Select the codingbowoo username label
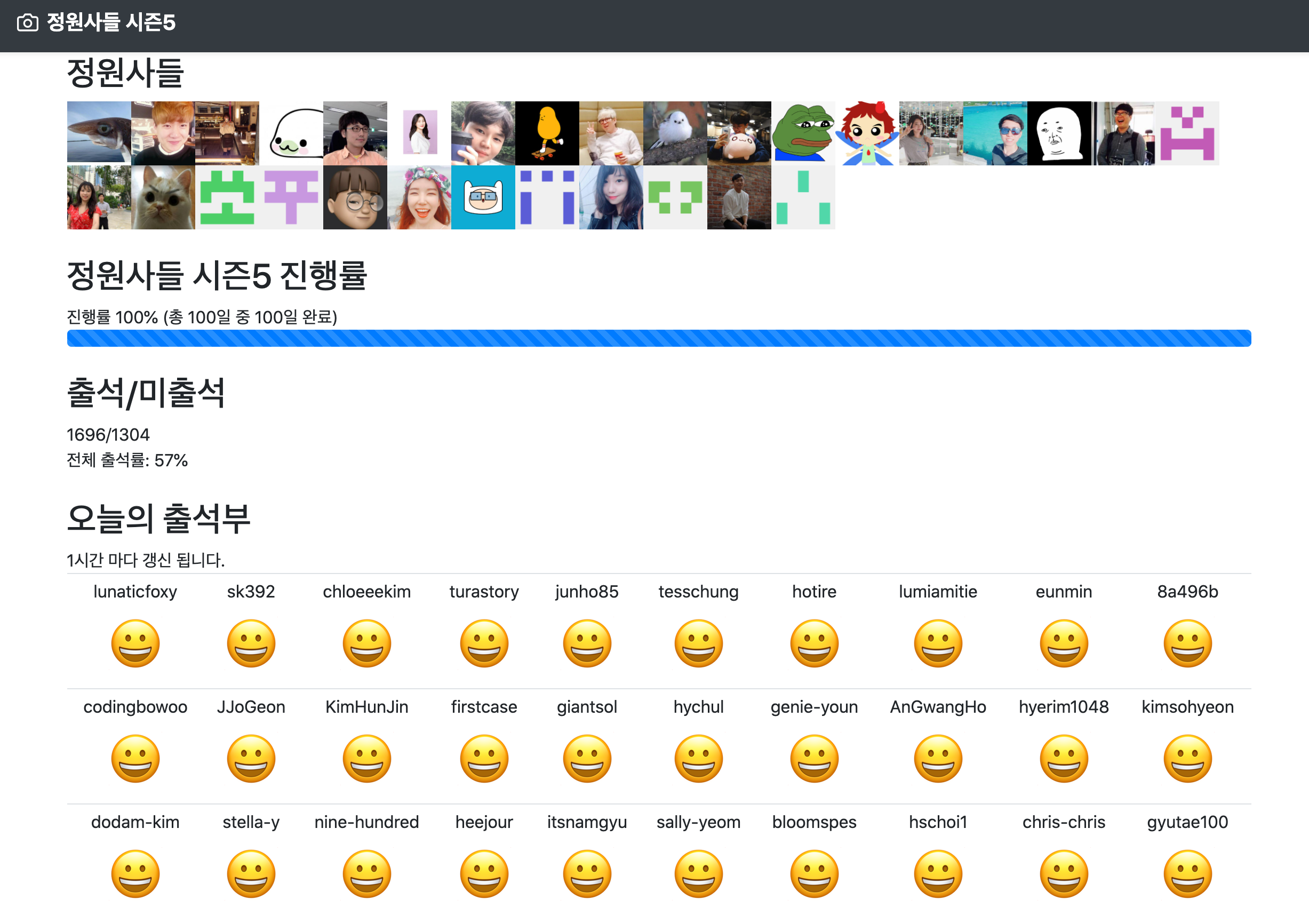1309x924 pixels. click(135, 707)
